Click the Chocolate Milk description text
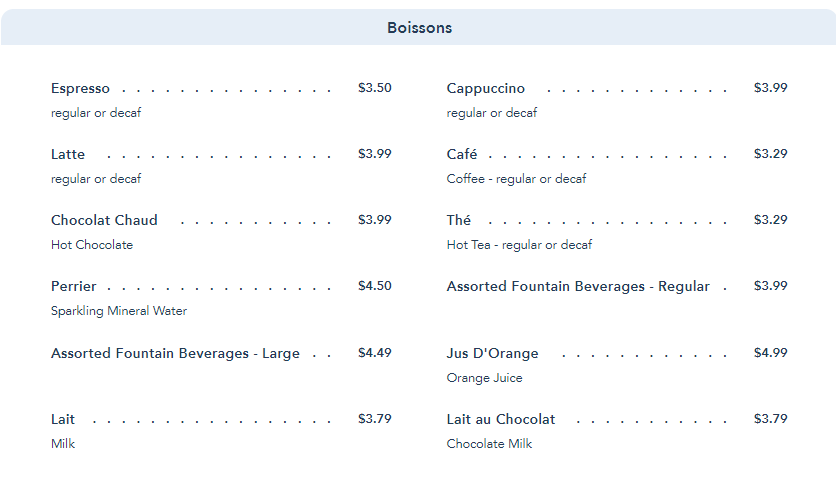836x493 pixels. click(x=489, y=444)
